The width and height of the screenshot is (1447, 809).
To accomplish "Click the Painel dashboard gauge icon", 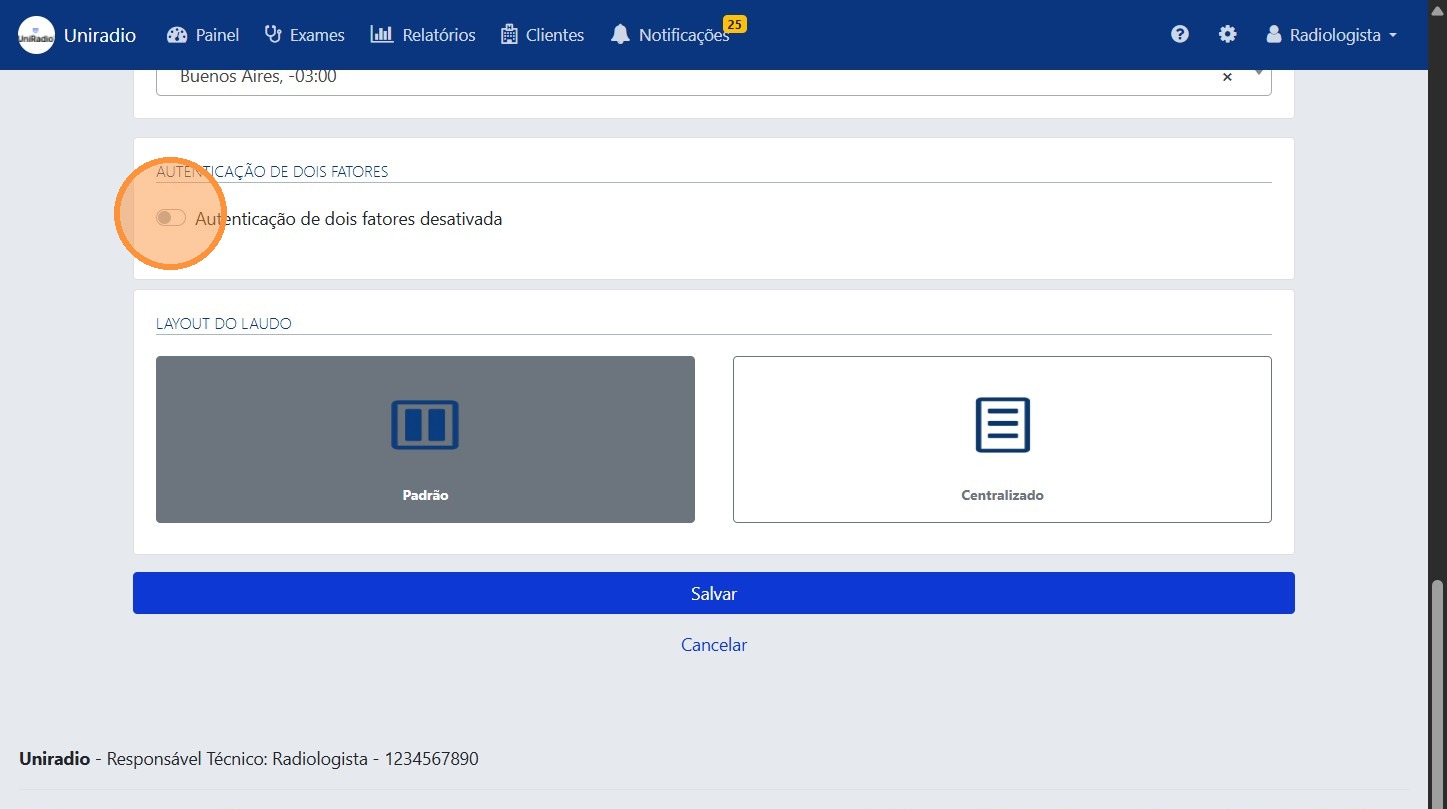I will 177,35.
